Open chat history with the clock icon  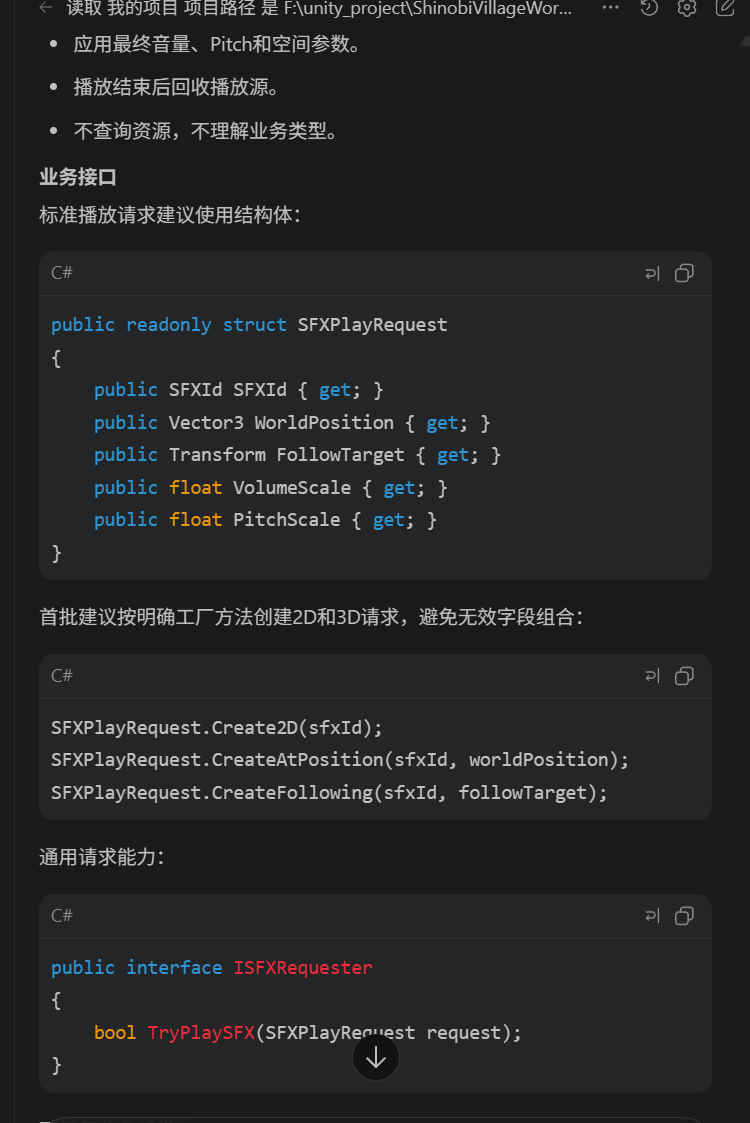click(649, 8)
